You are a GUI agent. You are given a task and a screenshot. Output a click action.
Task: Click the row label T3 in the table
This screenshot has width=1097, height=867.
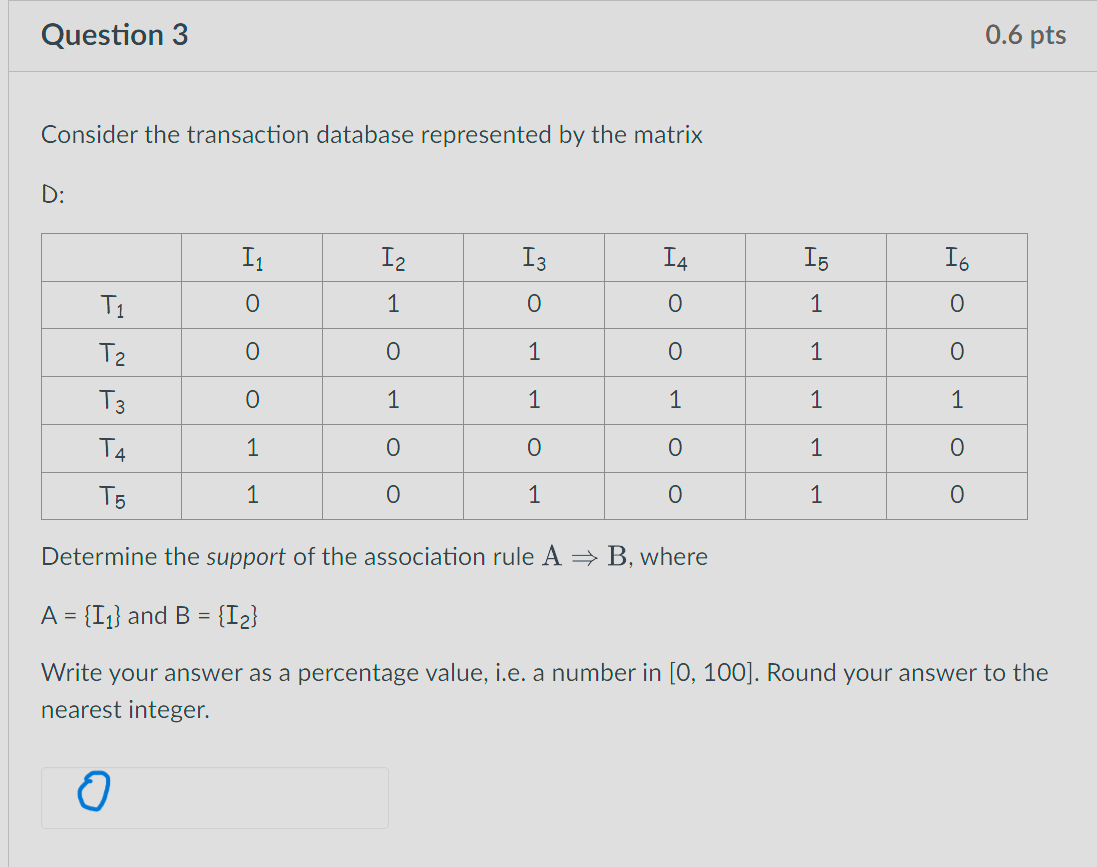pyautogui.click(x=108, y=400)
